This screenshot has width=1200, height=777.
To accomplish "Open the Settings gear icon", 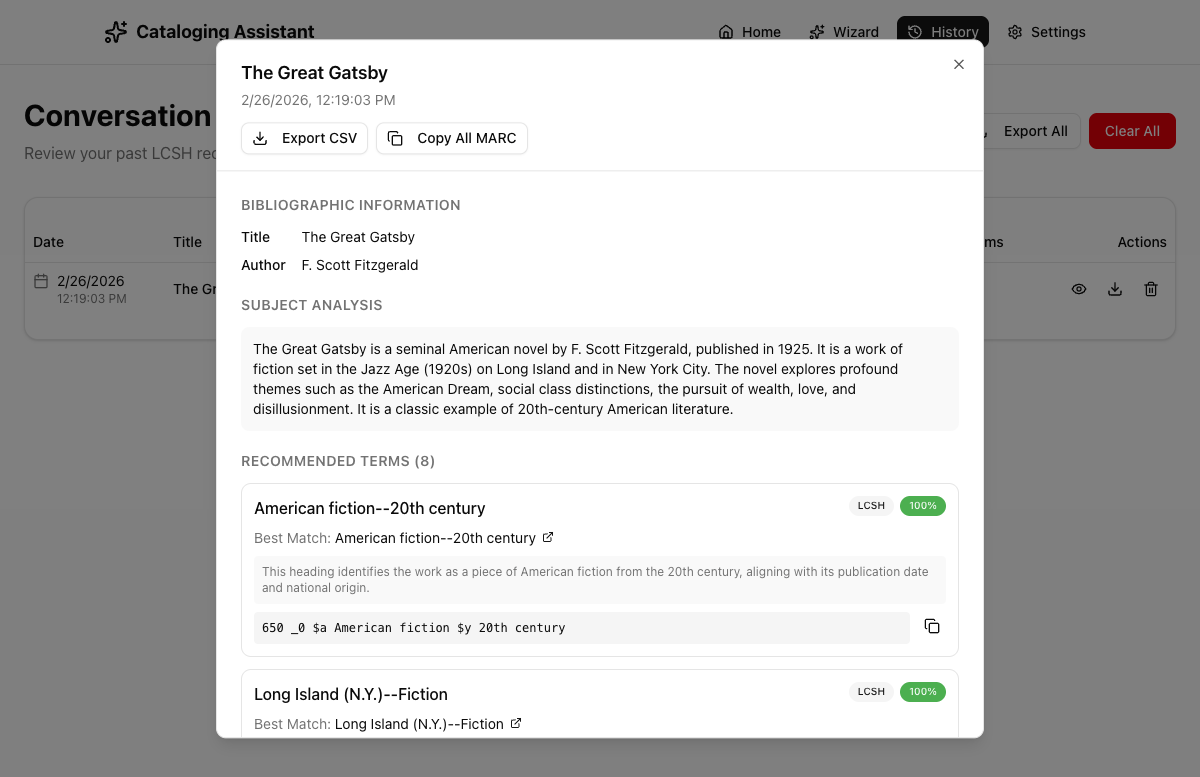I will point(1014,31).
